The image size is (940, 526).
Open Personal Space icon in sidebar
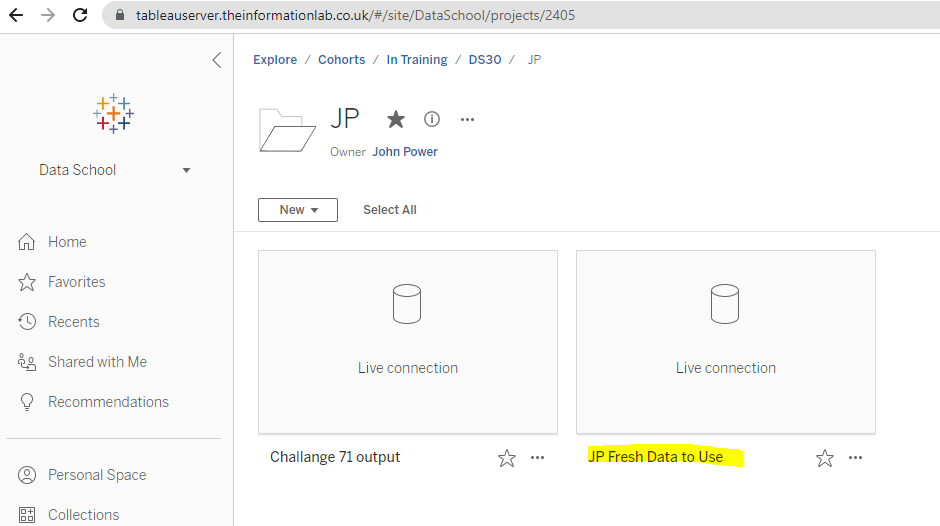26,475
